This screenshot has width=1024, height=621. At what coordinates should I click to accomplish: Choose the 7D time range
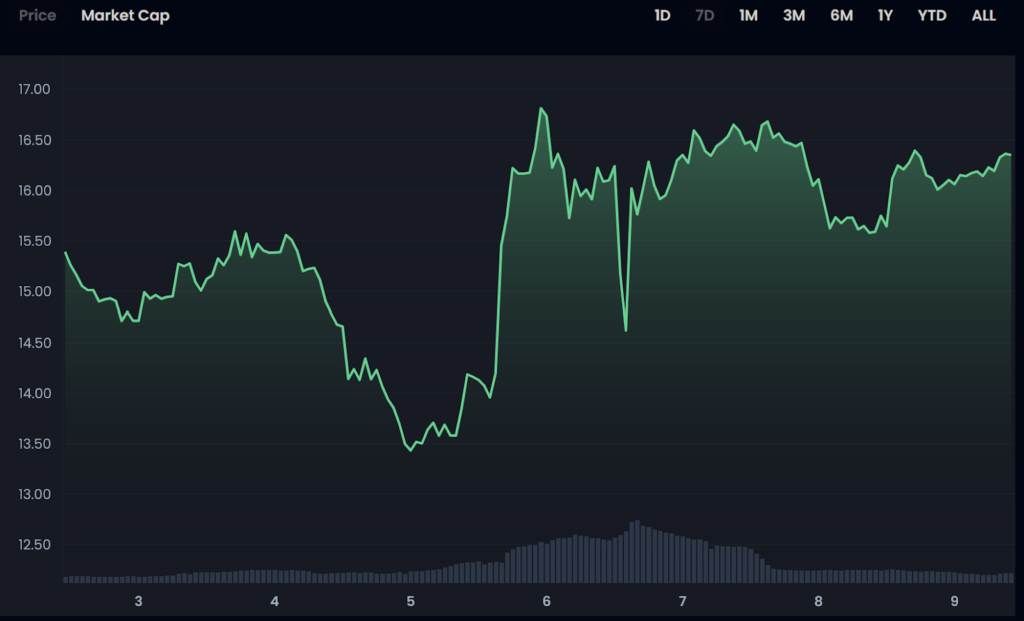[704, 16]
